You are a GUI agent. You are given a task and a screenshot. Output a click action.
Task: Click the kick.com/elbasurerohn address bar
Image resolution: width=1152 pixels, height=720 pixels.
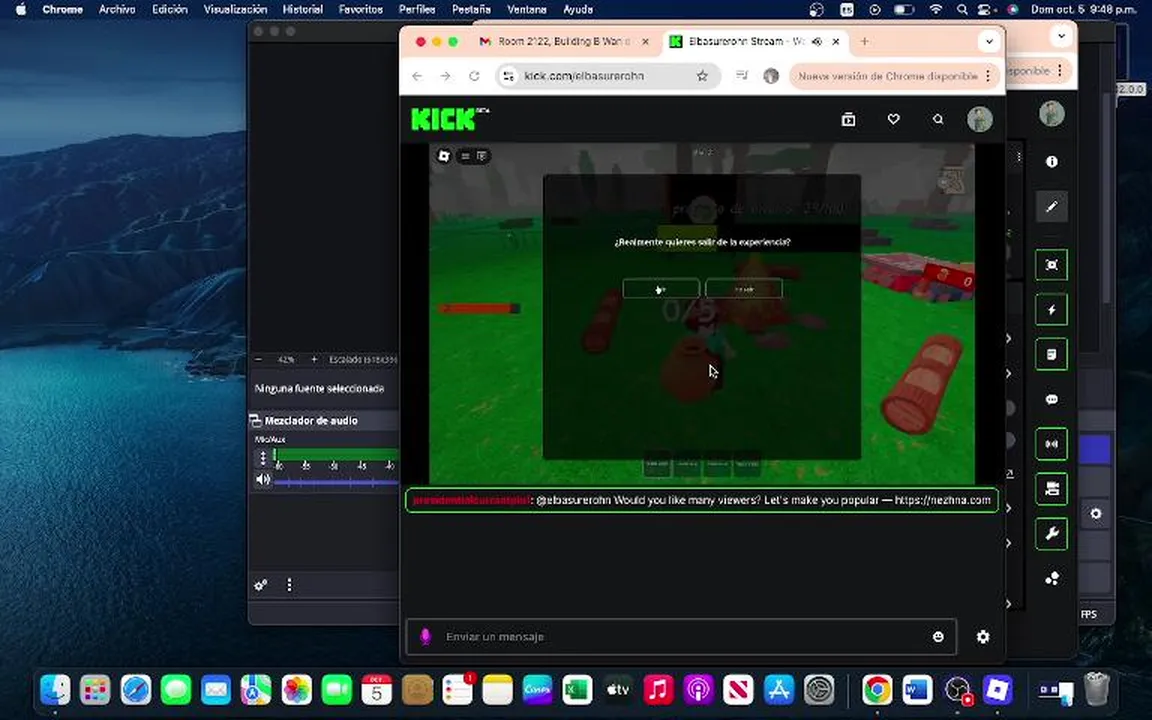pos(608,76)
